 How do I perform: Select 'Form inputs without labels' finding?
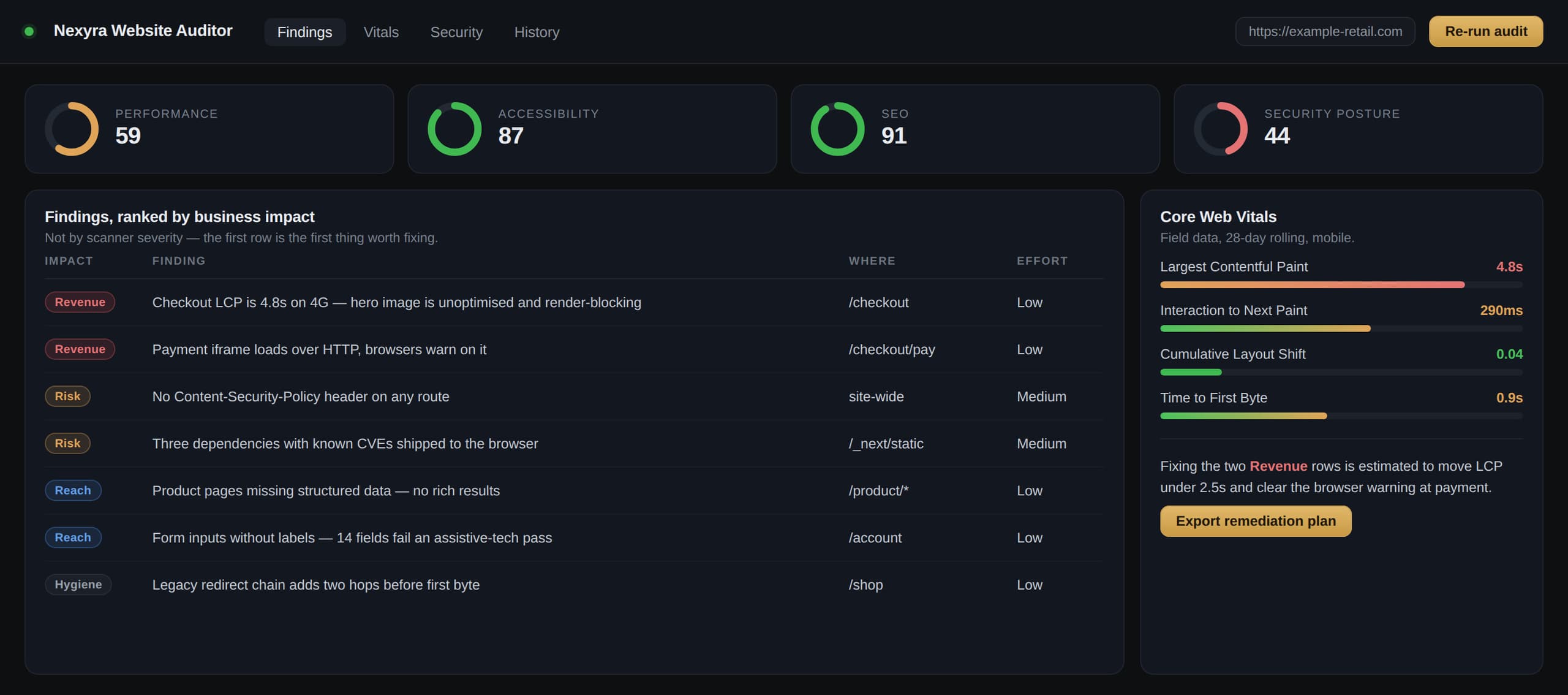click(x=574, y=537)
